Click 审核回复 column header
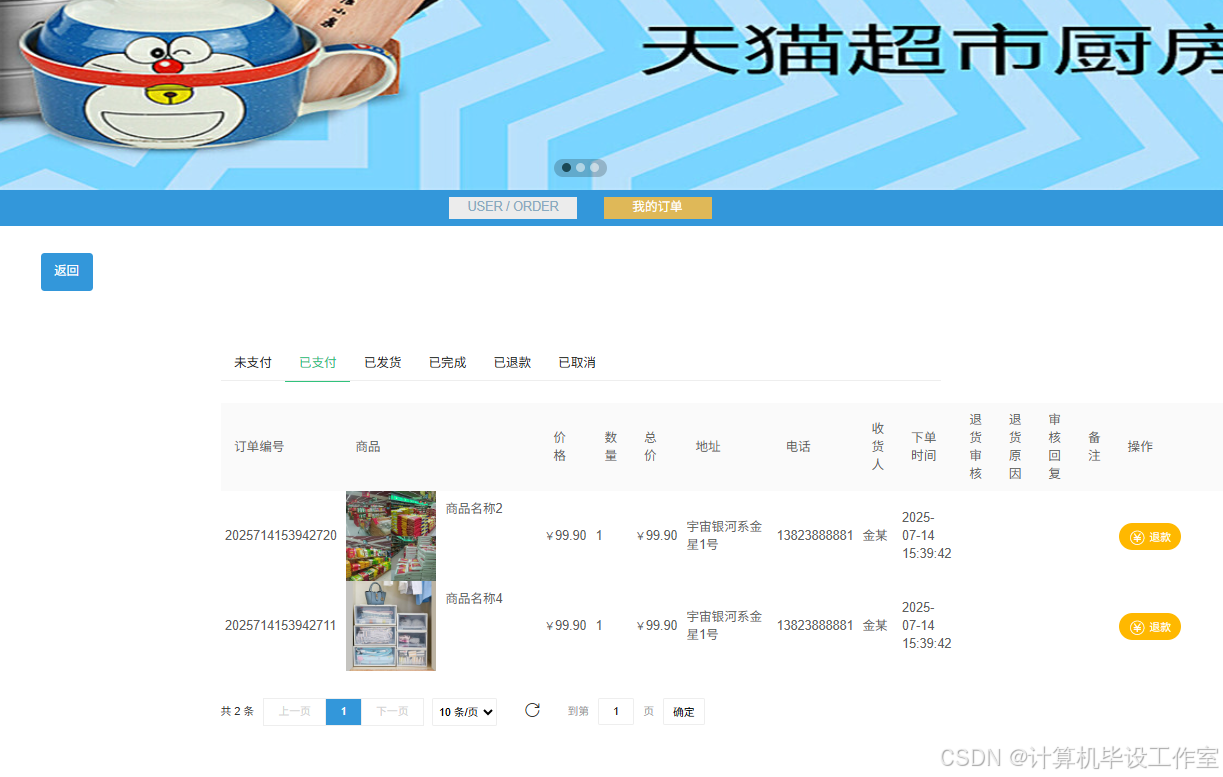This screenshot has height=777, width=1223. click(x=1055, y=447)
